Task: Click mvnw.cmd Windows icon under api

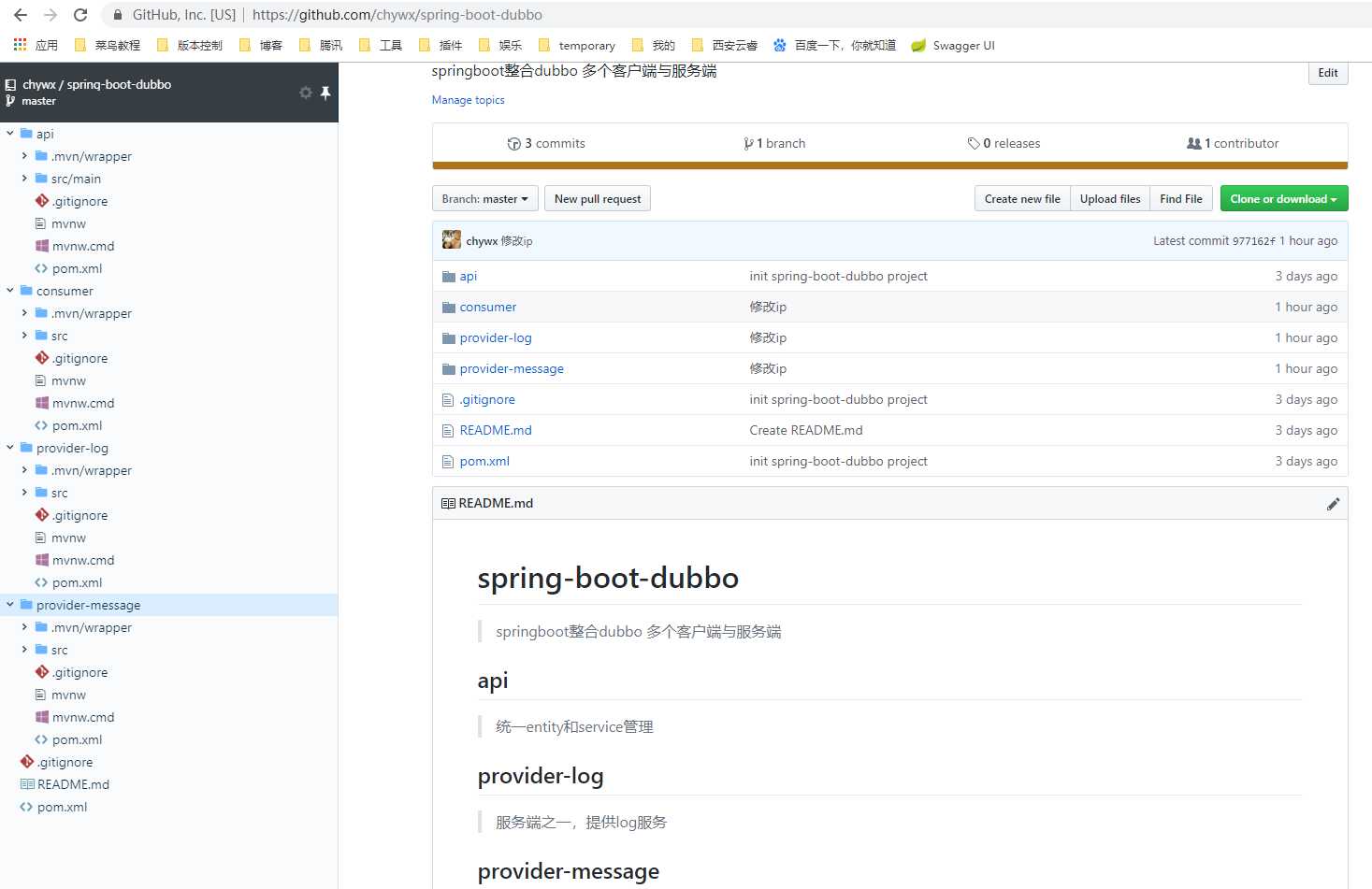Action: (x=42, y=246)
